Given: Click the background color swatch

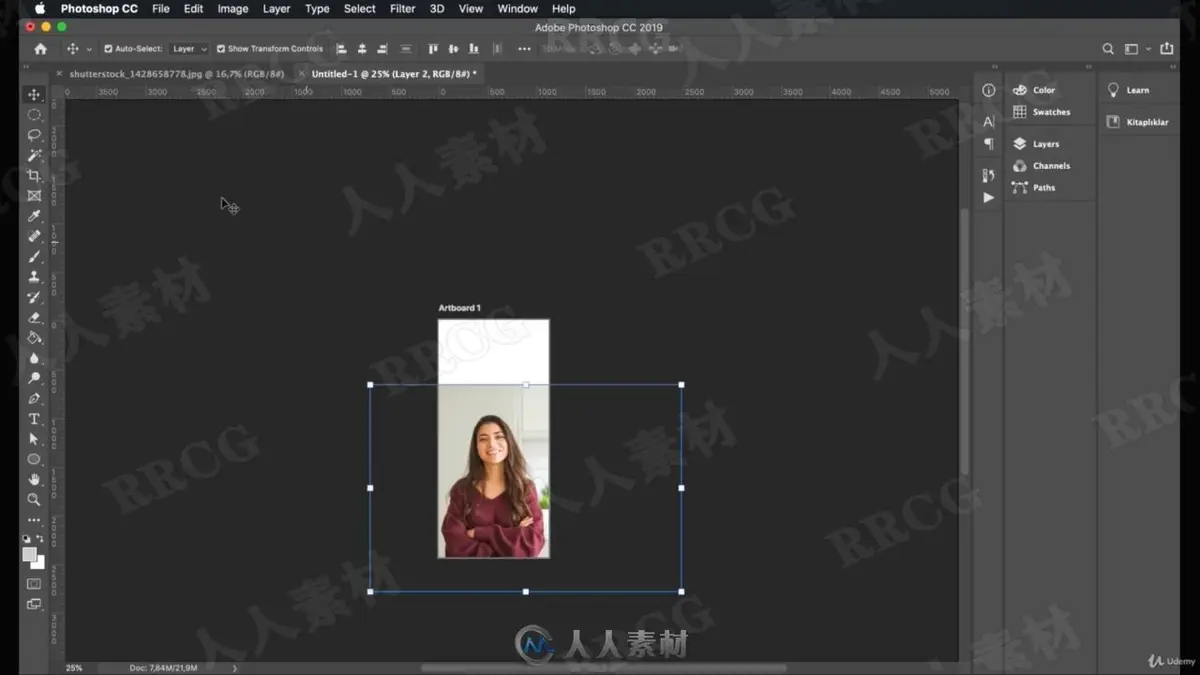Looking at the screenshot, I should [x=39, y=563].
